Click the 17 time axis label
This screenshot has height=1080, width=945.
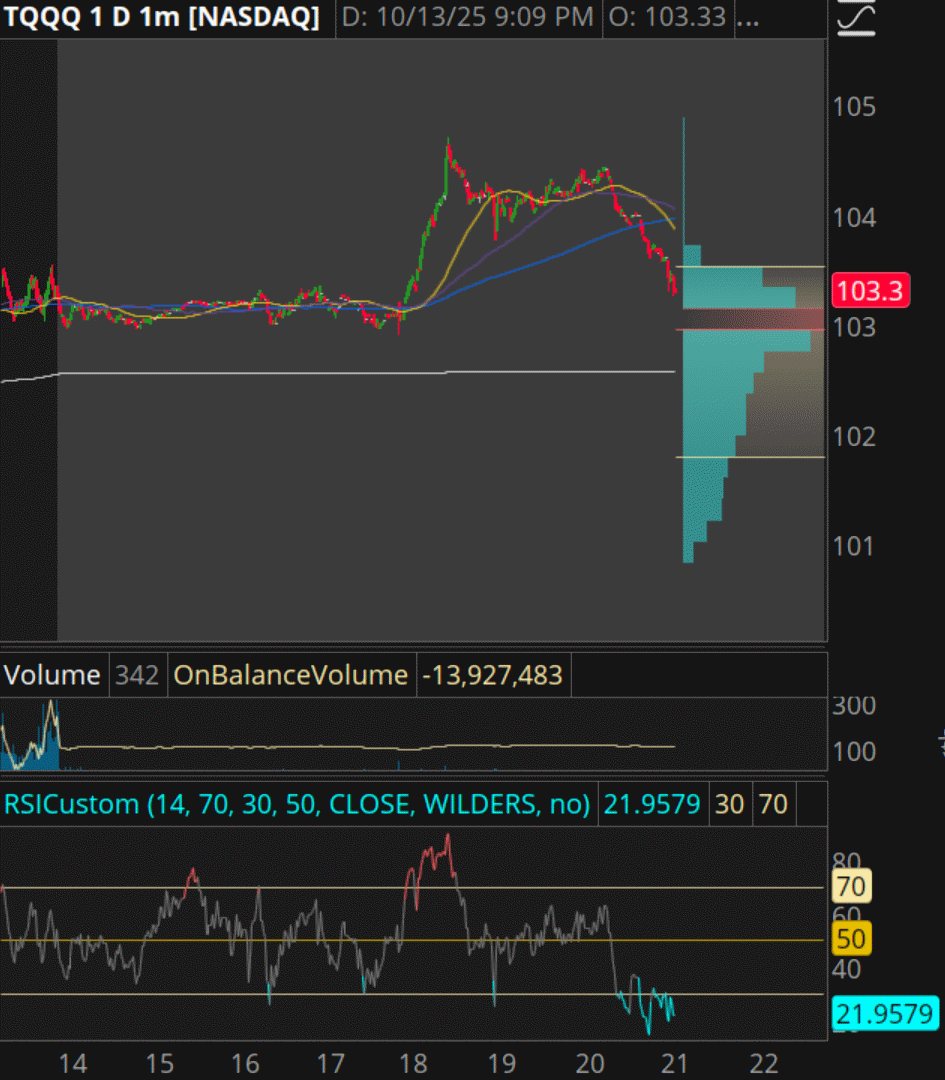tap(331, 1063)
